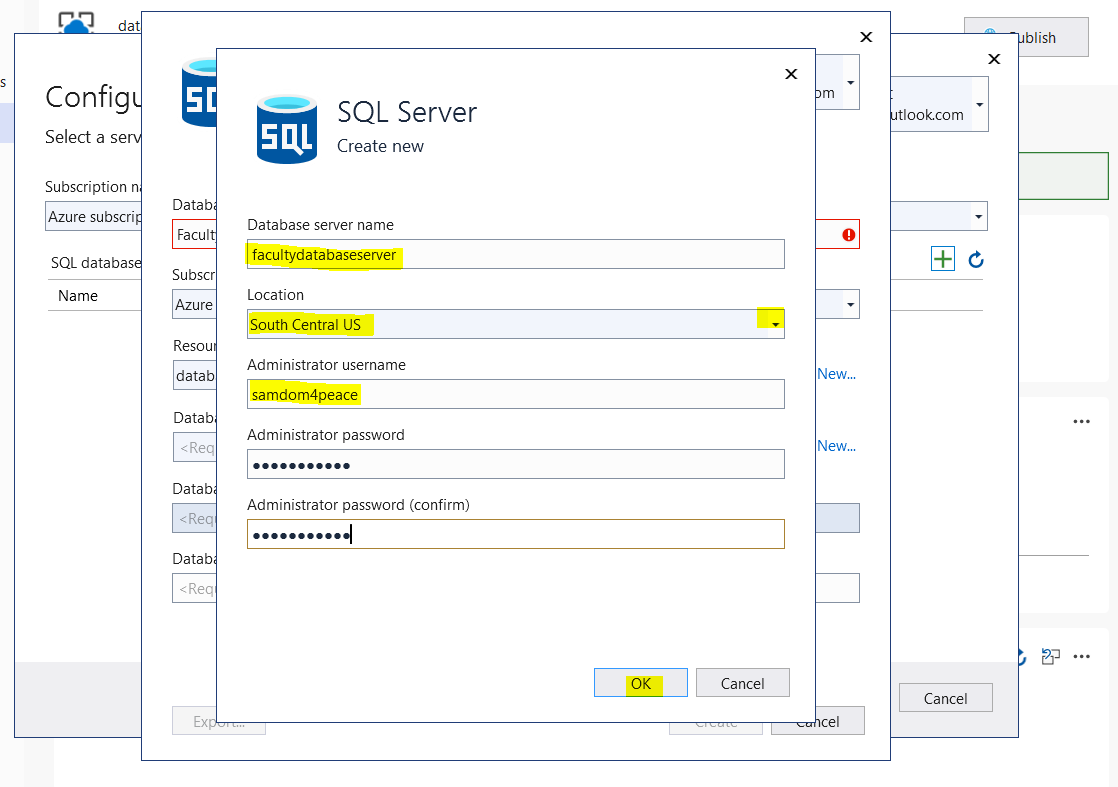Open lower ellipsis menu in background panel
The image size is (1118, 787).
[x=1082, y=657]
